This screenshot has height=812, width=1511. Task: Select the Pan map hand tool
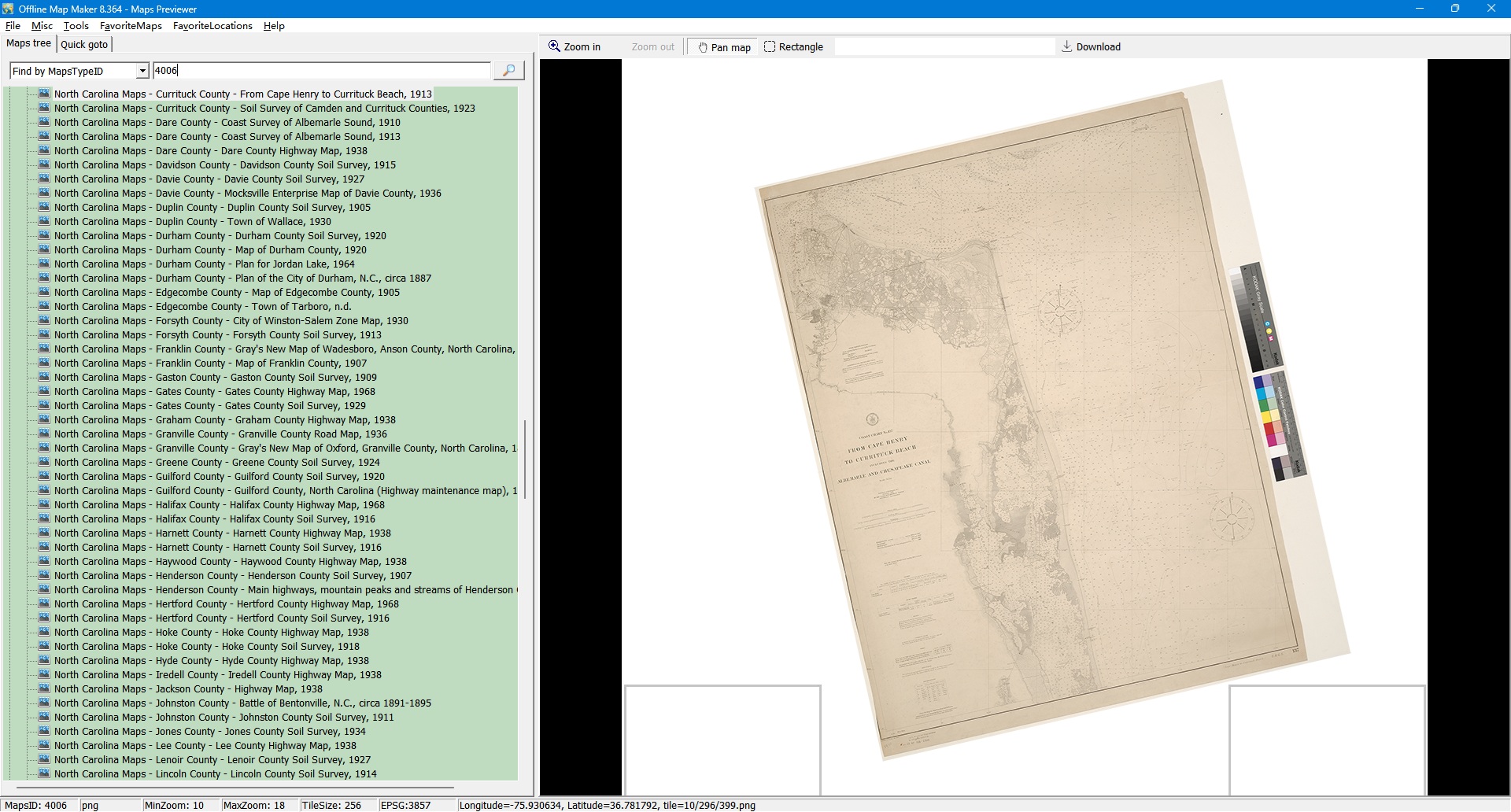pyautogui.click(x=723, y=47)
